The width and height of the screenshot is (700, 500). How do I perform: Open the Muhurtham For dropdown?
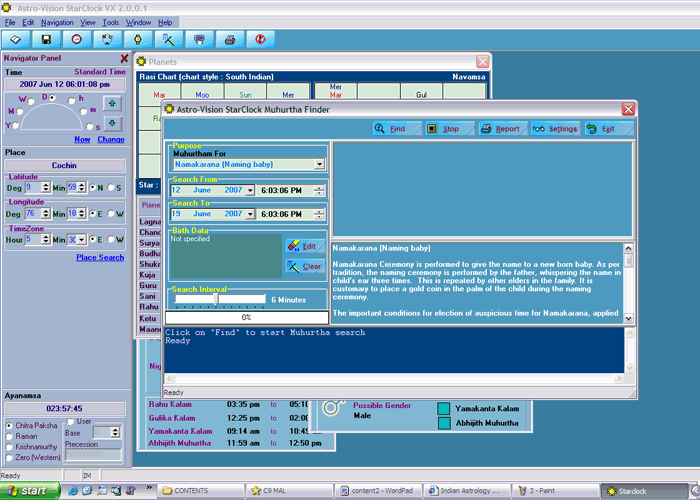319,164
